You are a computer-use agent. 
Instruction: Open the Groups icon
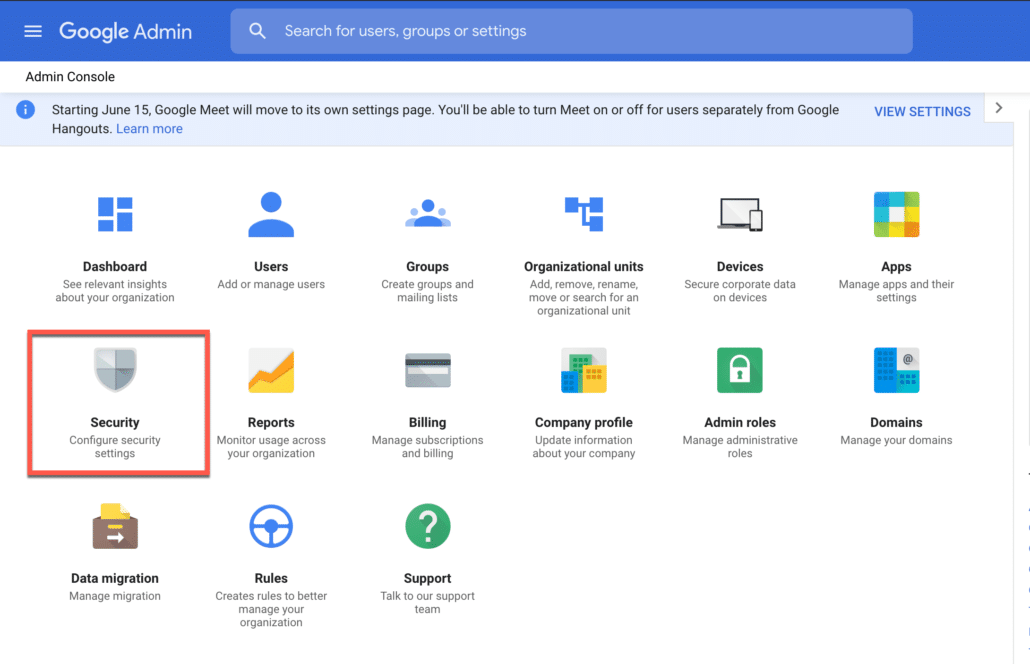coord(428,213)
